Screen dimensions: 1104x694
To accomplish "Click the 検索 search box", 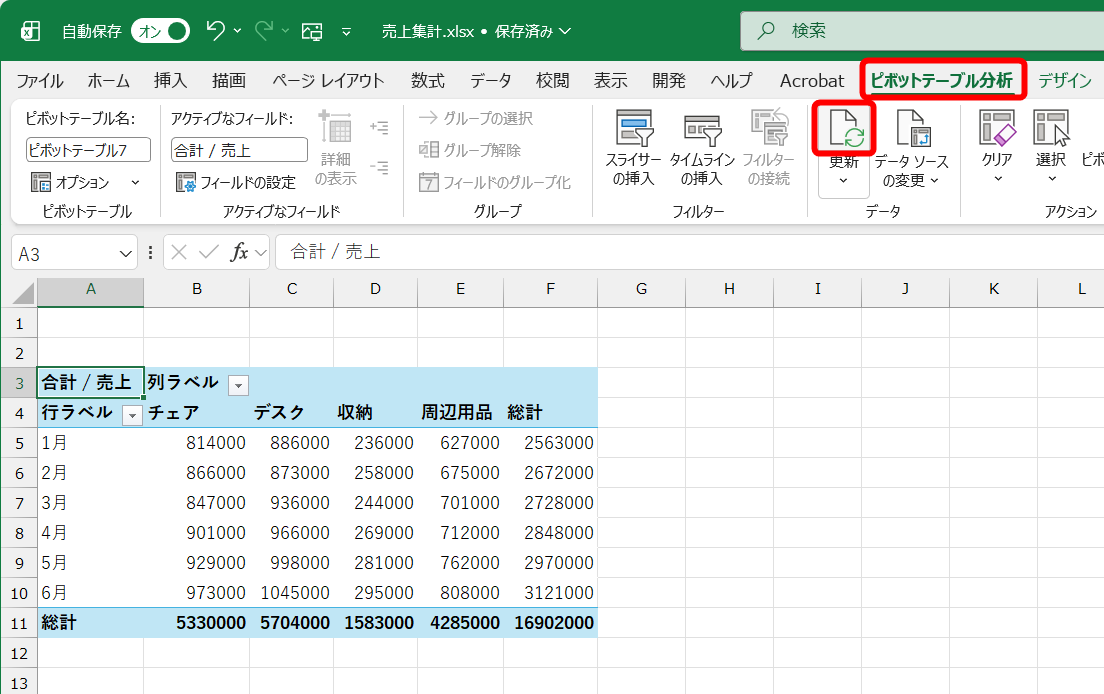I will (922, 31).
